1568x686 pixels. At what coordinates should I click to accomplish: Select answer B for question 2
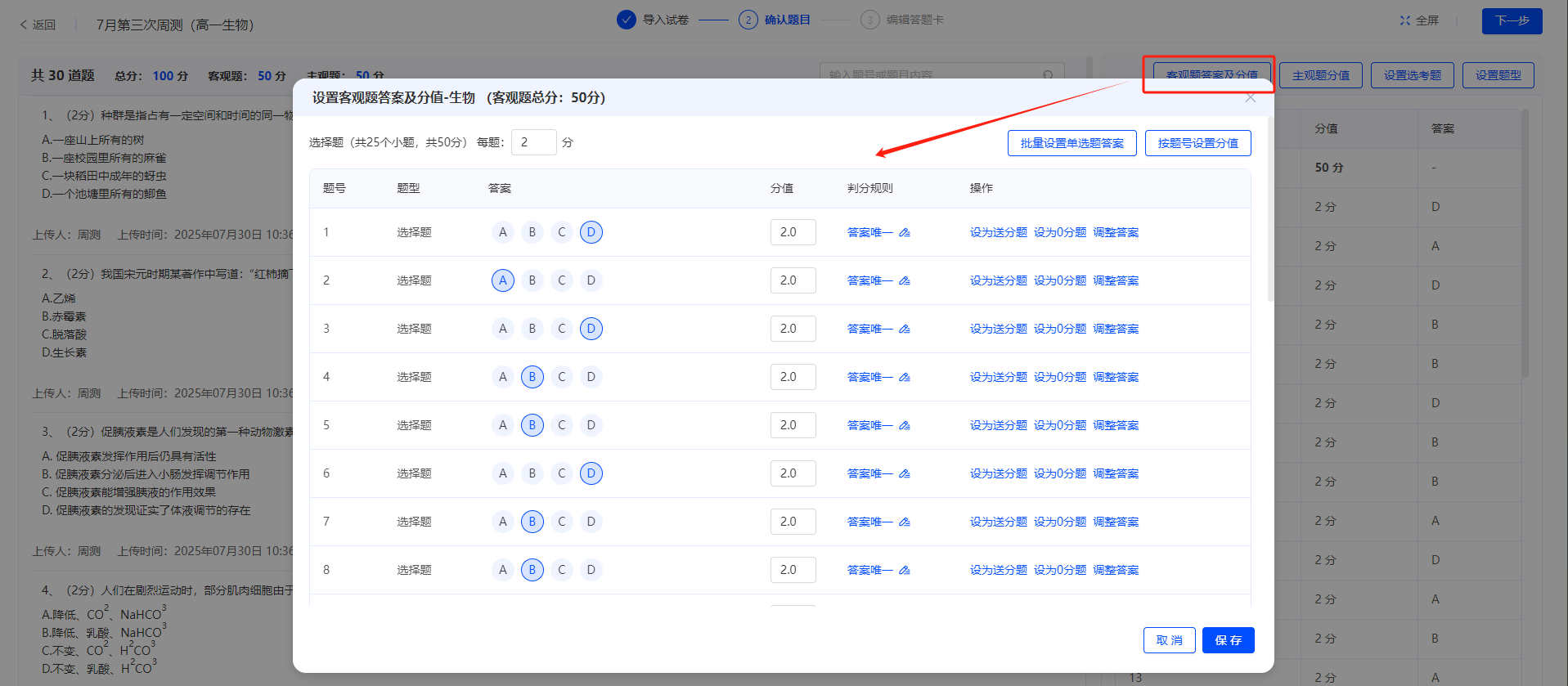coord(532,280)
